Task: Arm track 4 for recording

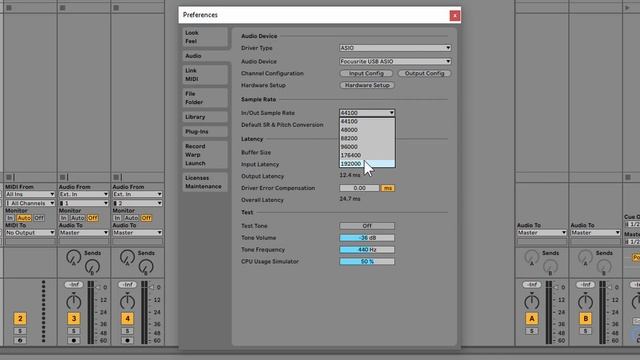Action: tap(127, 340)
